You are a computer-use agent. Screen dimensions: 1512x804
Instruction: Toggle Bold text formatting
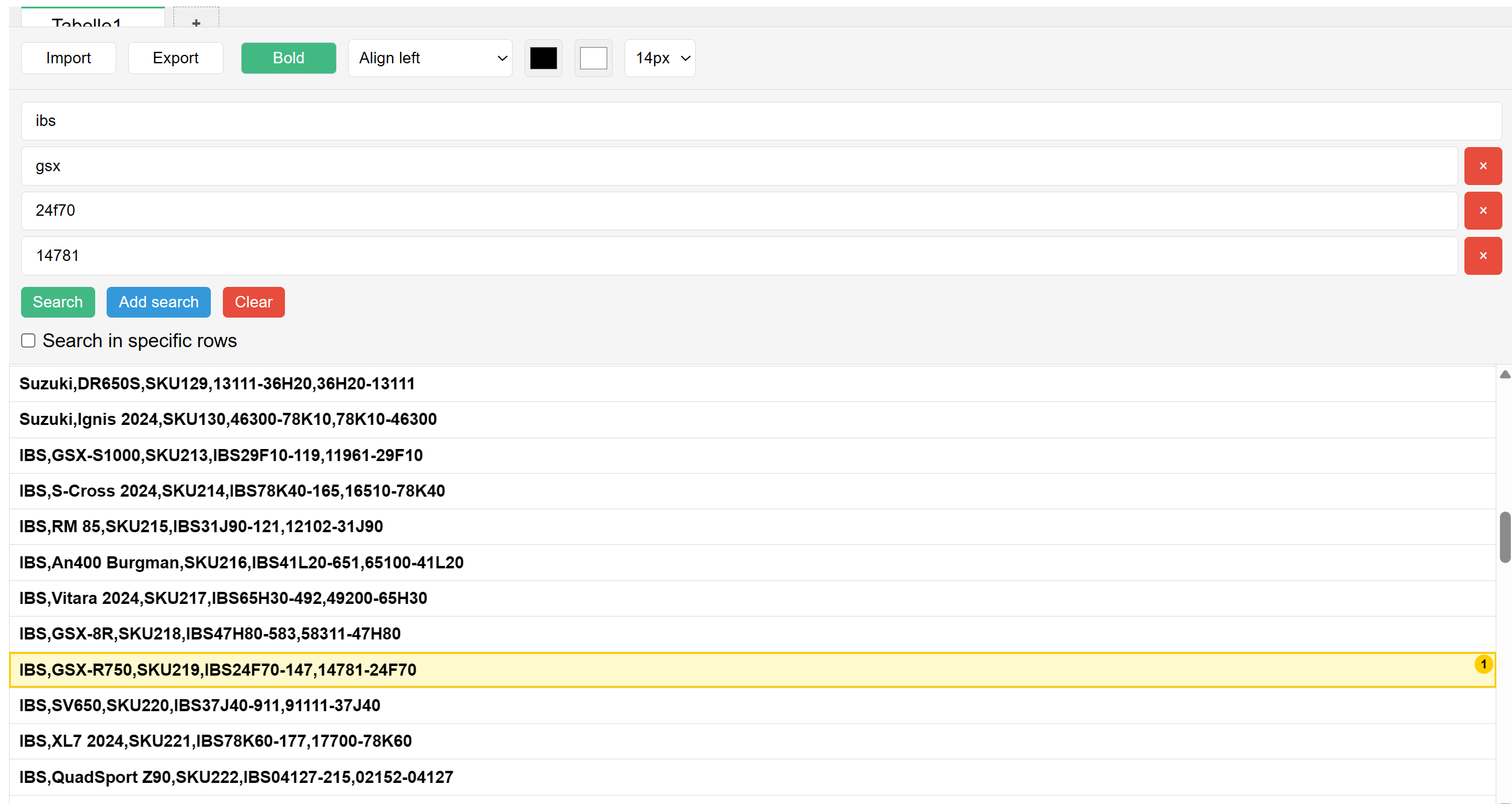288,58
